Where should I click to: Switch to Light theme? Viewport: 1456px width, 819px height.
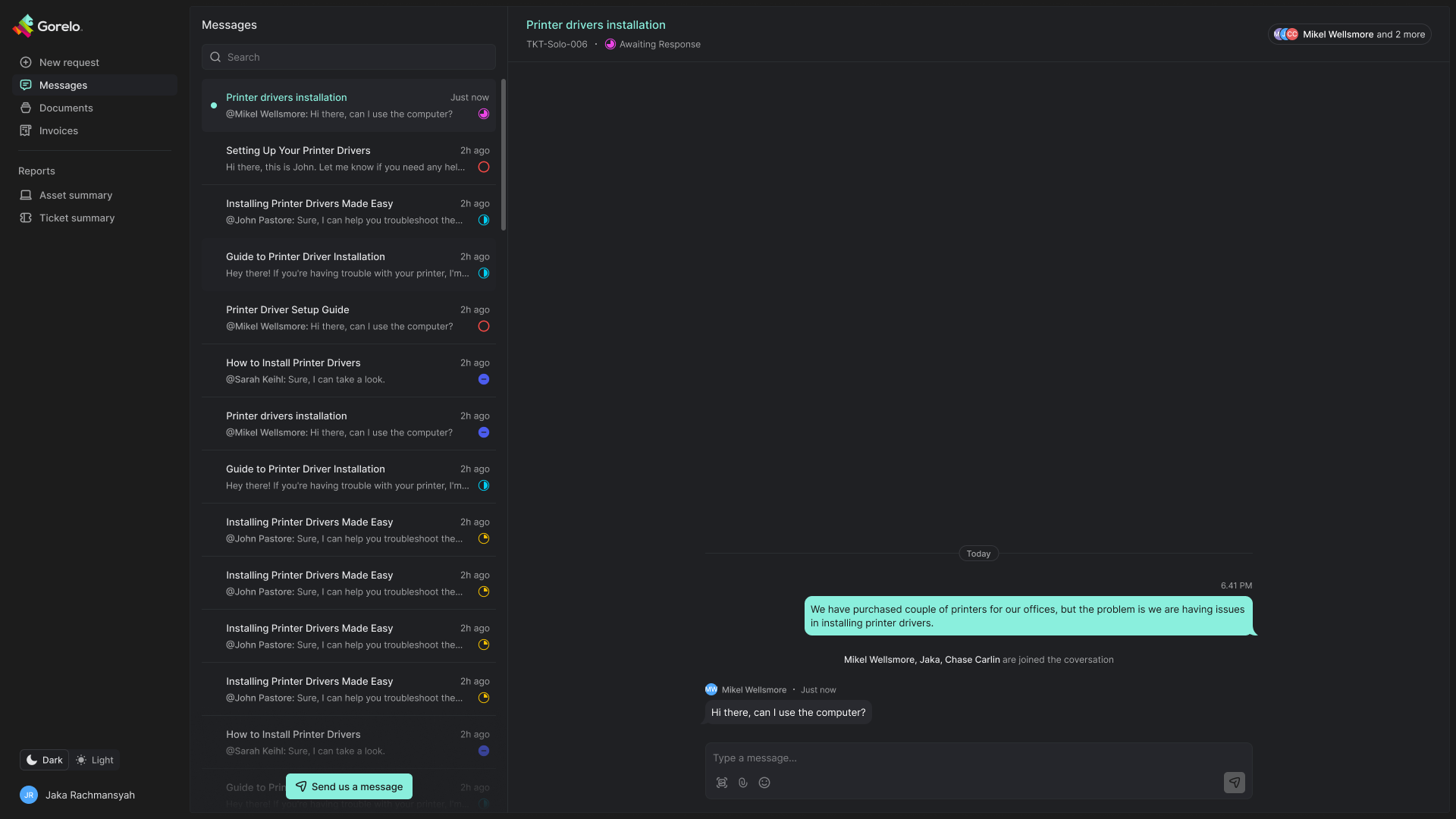(95, 760)
